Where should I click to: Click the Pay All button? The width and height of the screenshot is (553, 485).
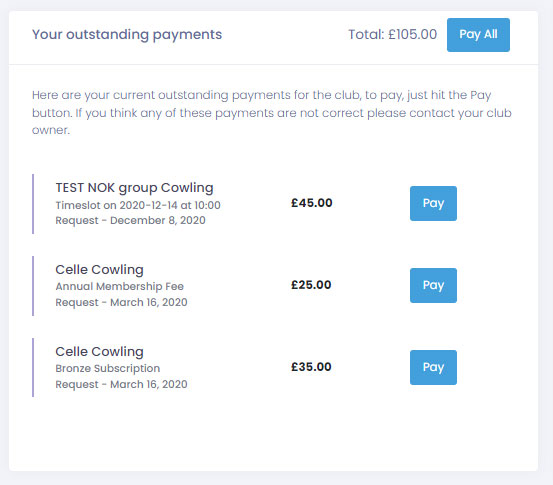point(478,35)
